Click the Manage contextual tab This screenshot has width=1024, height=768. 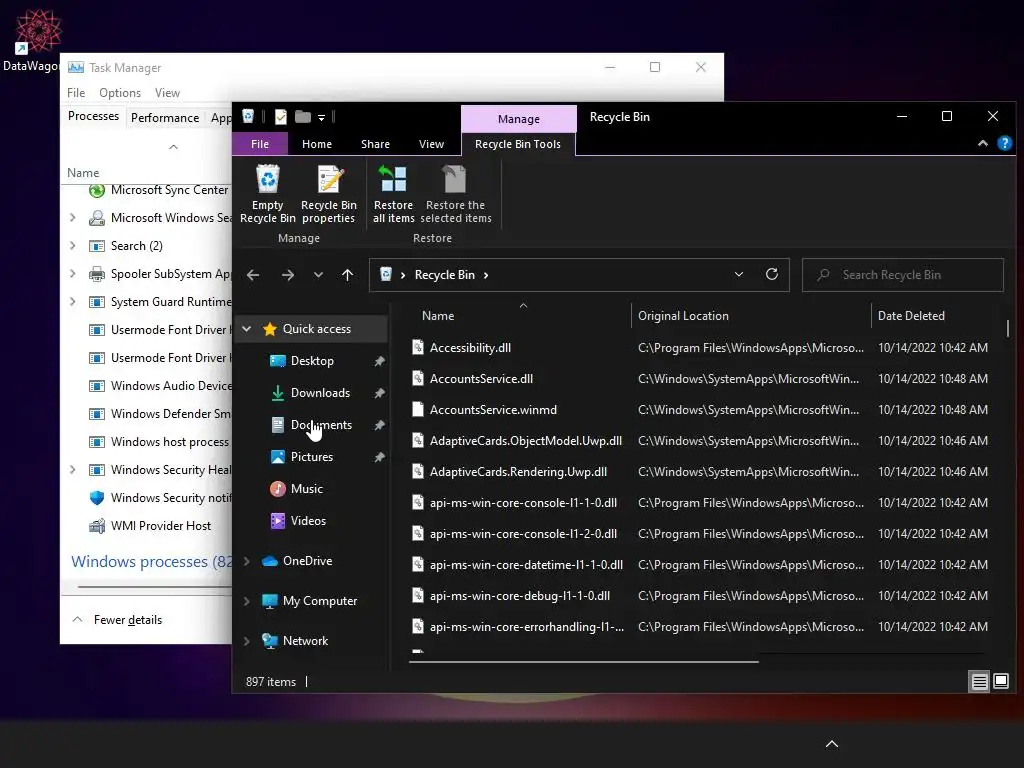(519, 119)
